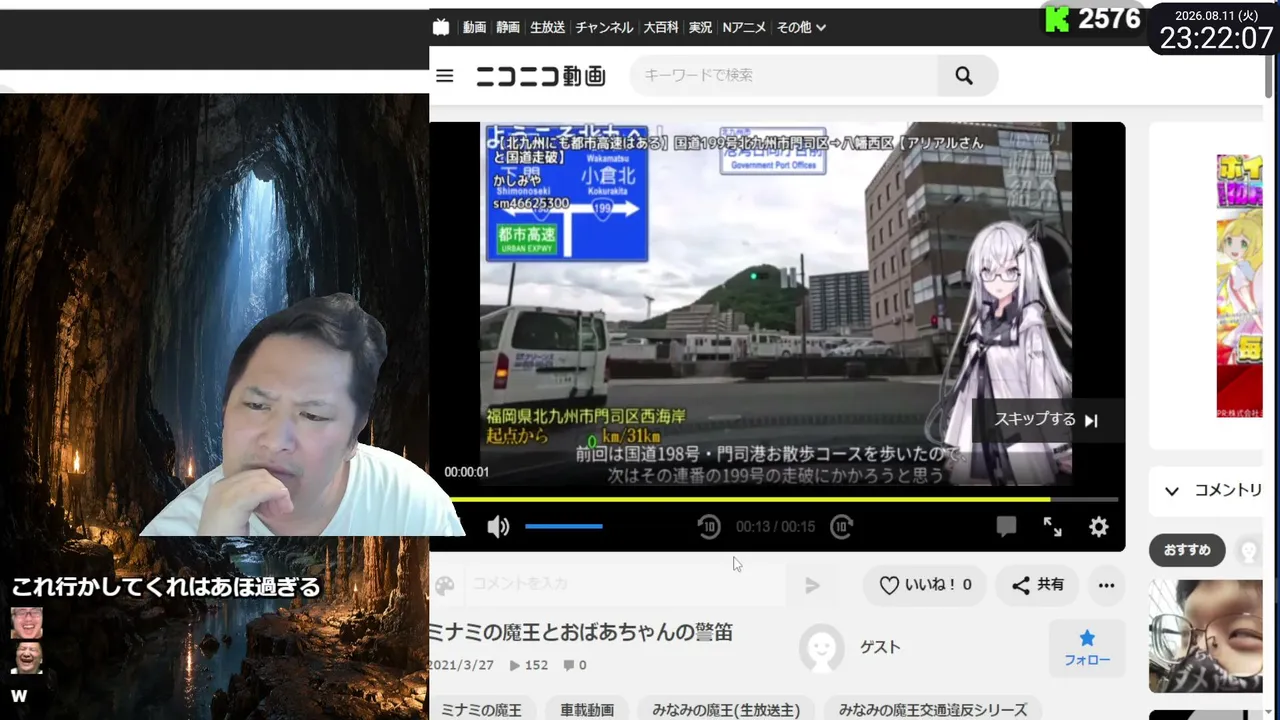Click the view count 152
1280x720 pixels.
(x=529, y=665)
